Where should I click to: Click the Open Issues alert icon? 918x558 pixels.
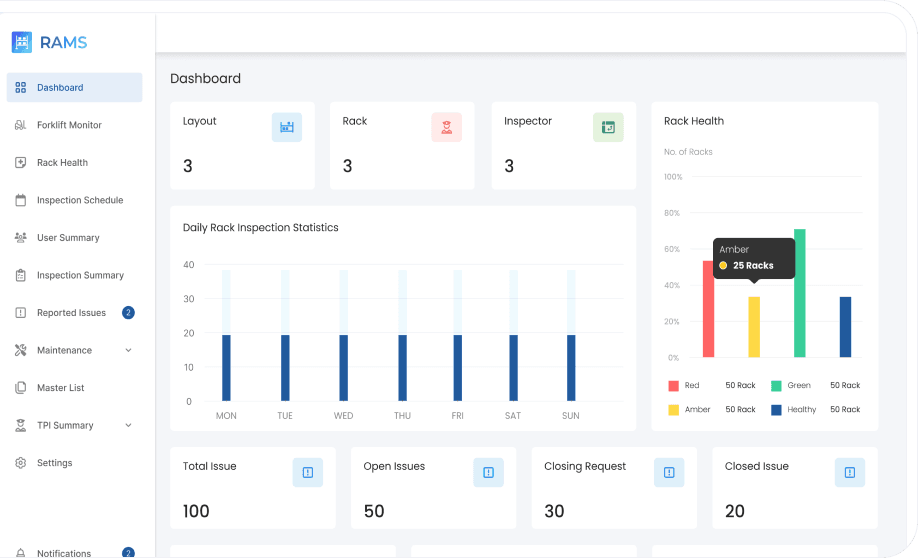tap(488, 473)
